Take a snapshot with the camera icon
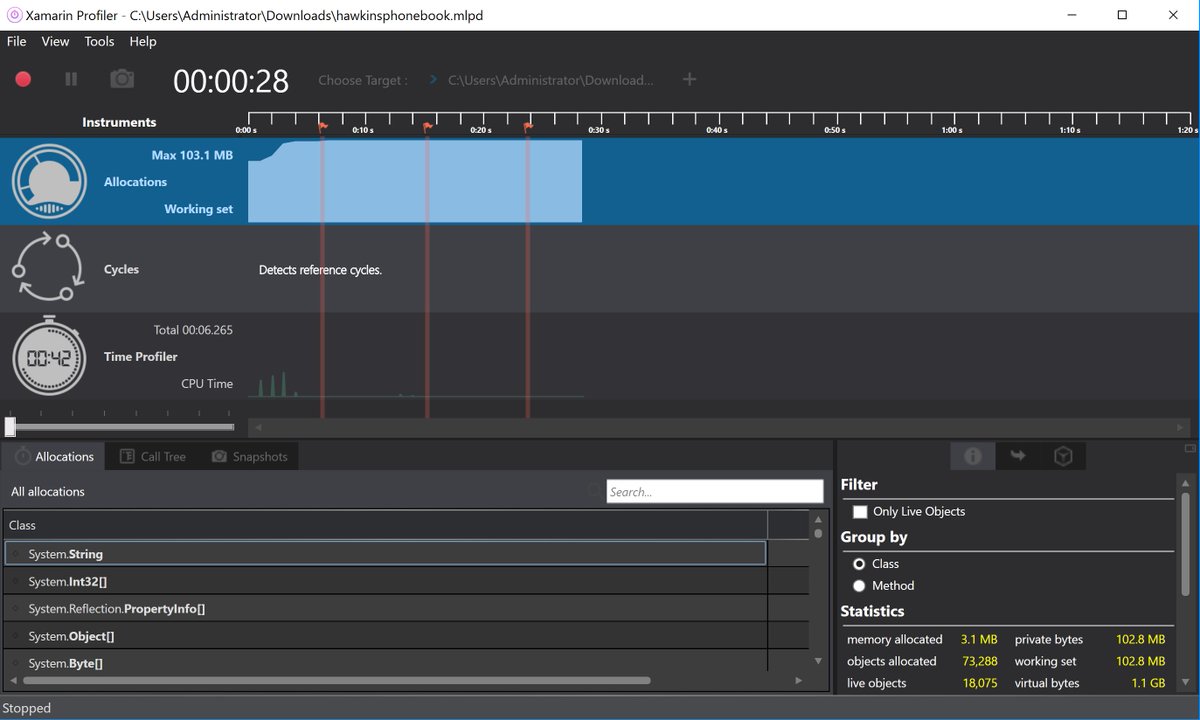This screenshot has width=1200, height=720. pos(121,79)
